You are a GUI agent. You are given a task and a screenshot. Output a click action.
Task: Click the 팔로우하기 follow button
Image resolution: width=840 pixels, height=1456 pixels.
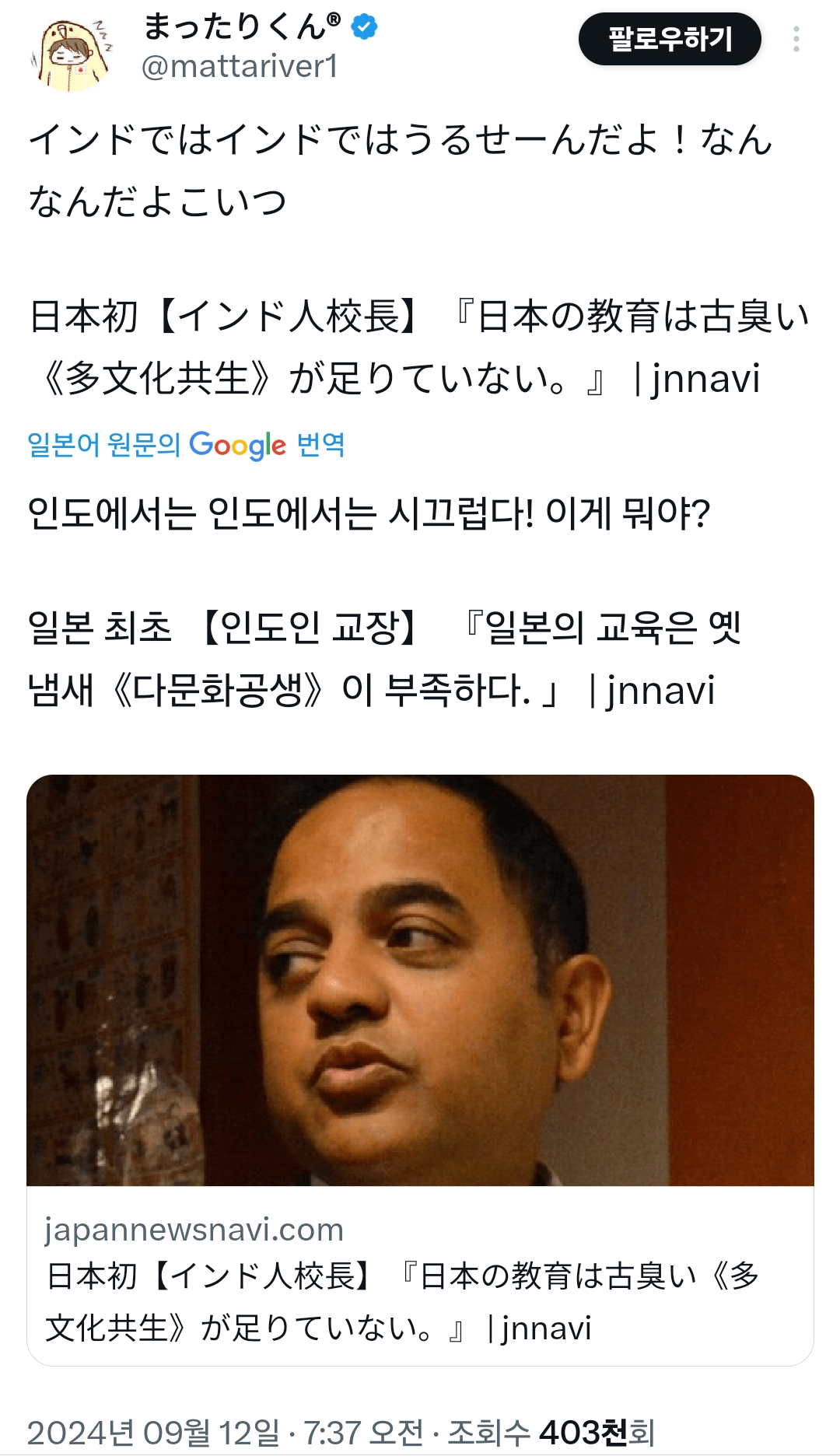point(670,39)
